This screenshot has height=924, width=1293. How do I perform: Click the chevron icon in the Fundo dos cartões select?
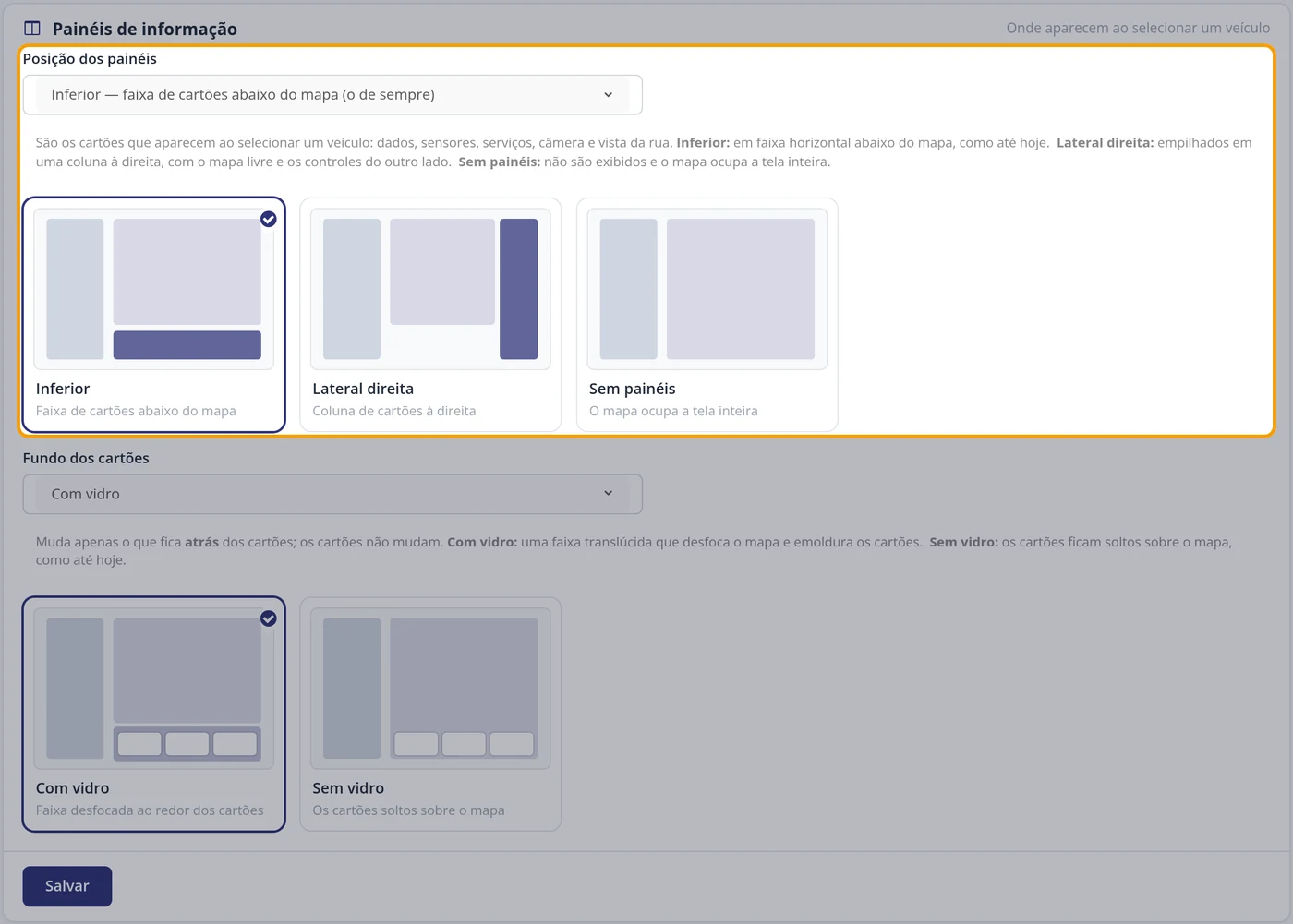coord(608,494)
